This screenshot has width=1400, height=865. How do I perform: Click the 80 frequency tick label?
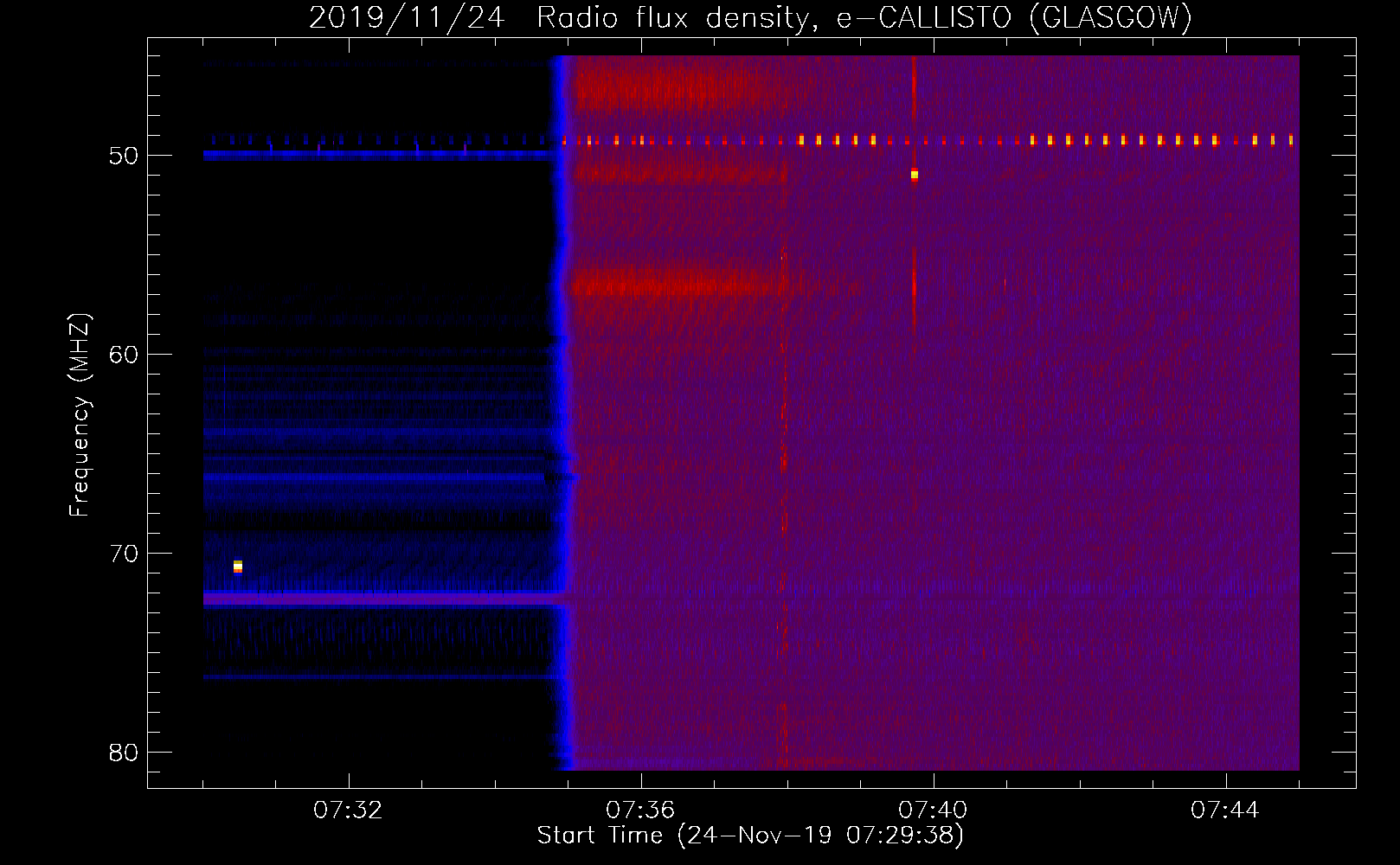click(x=124, y=753)
